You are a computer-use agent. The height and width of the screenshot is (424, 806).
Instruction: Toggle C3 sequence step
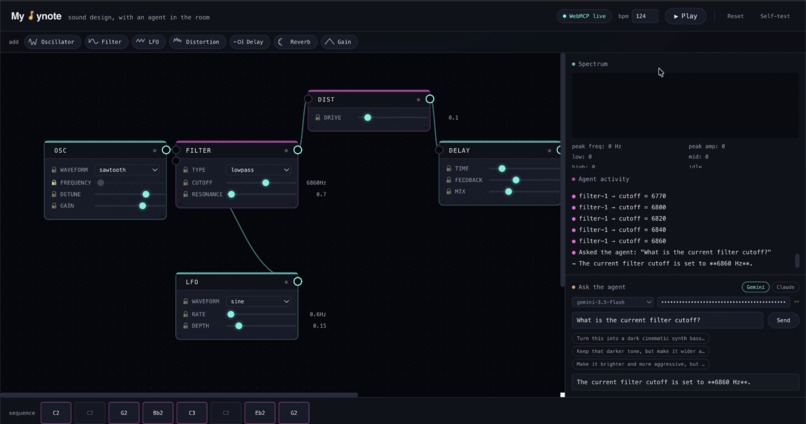(192, 413)
